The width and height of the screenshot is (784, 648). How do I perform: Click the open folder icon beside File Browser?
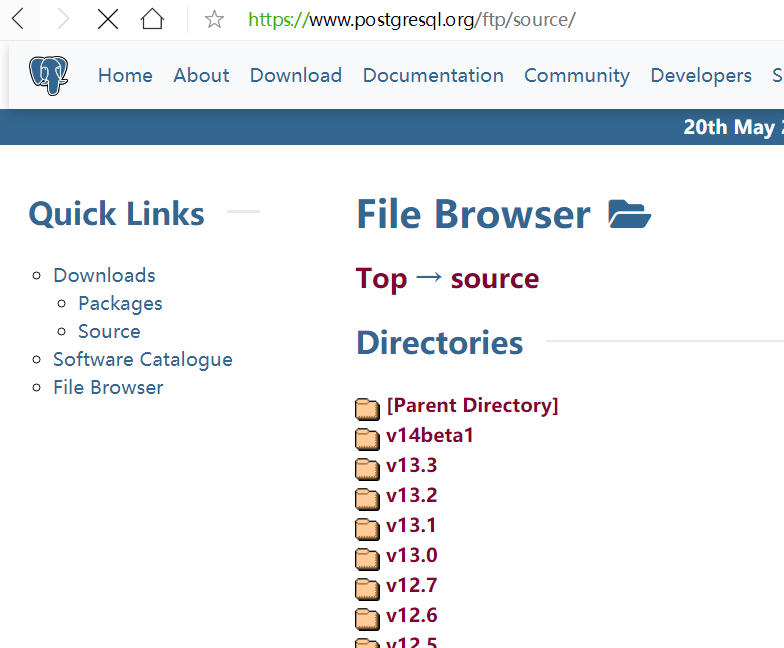coord(630,214)
